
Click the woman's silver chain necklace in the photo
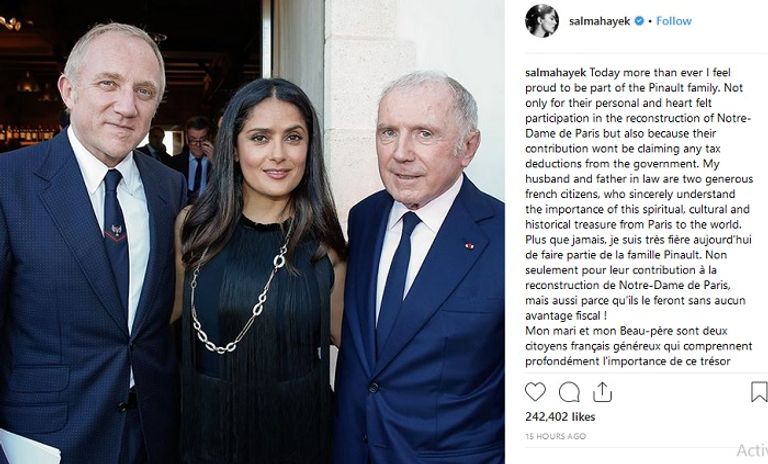(240, 292)
